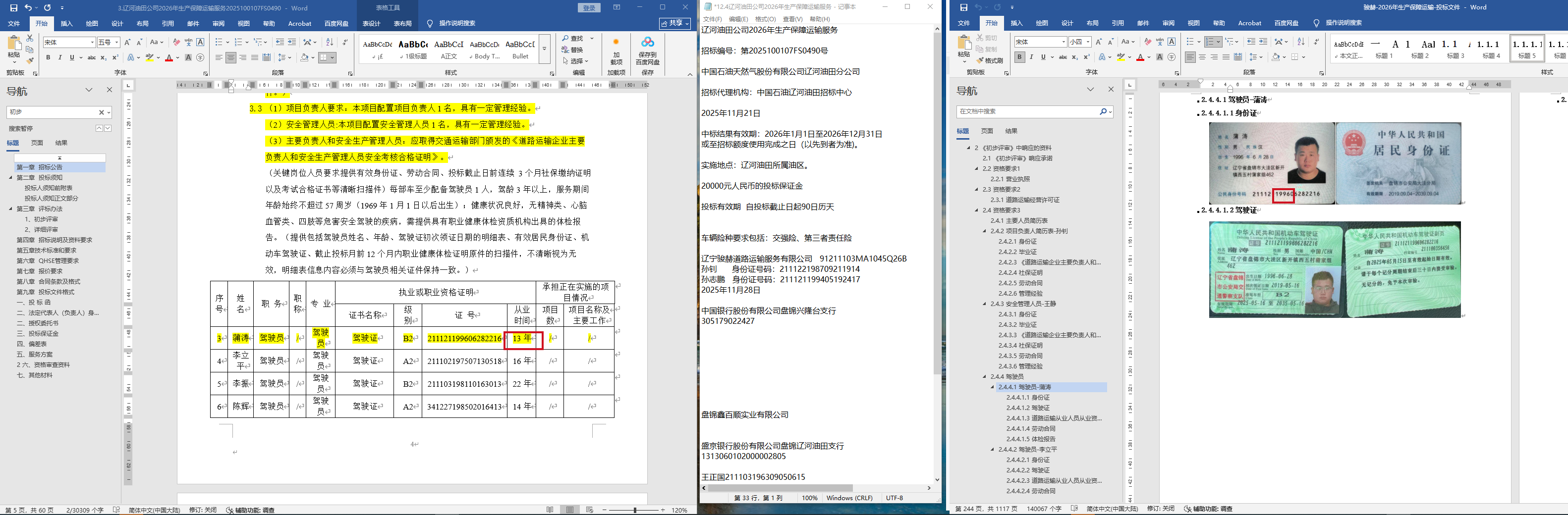This screenshot has width=1568, height=515.
Task: Grow font size in left Word ribbon
Action: click(127, 43)
